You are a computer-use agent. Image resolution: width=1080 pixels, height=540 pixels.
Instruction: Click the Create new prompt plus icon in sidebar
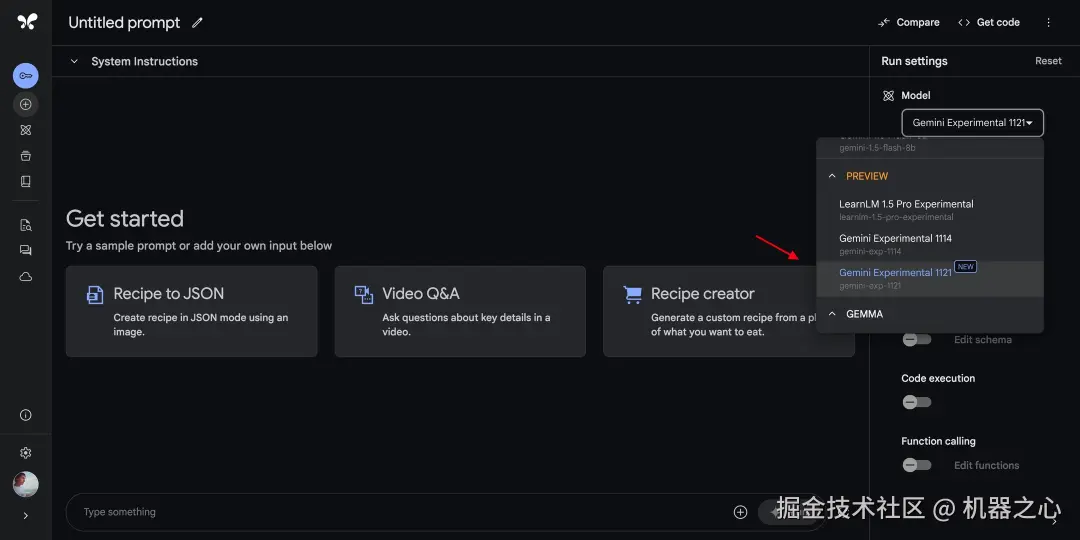pos(25,104)
